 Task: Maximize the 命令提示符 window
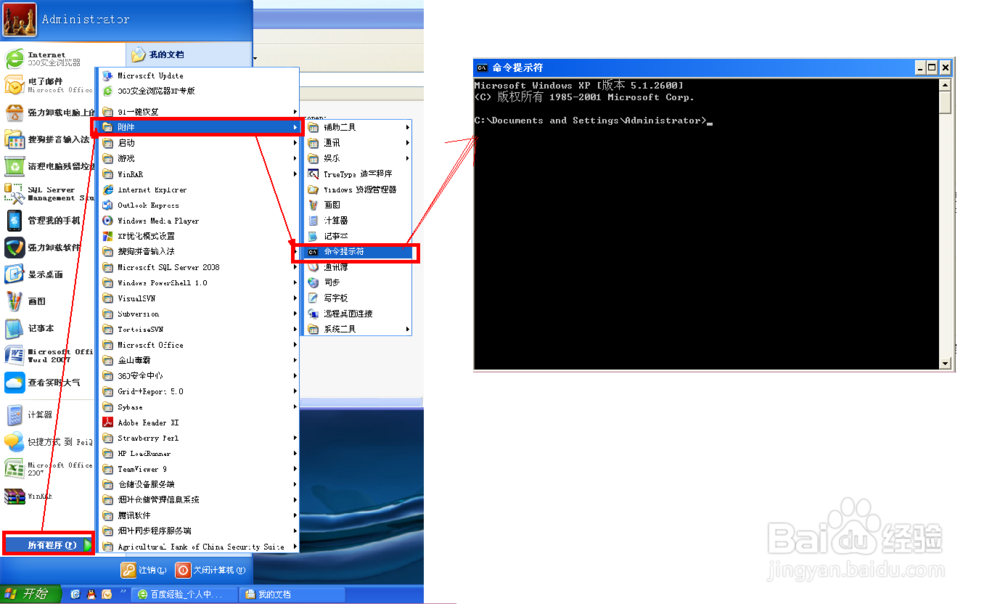(932, 68)
